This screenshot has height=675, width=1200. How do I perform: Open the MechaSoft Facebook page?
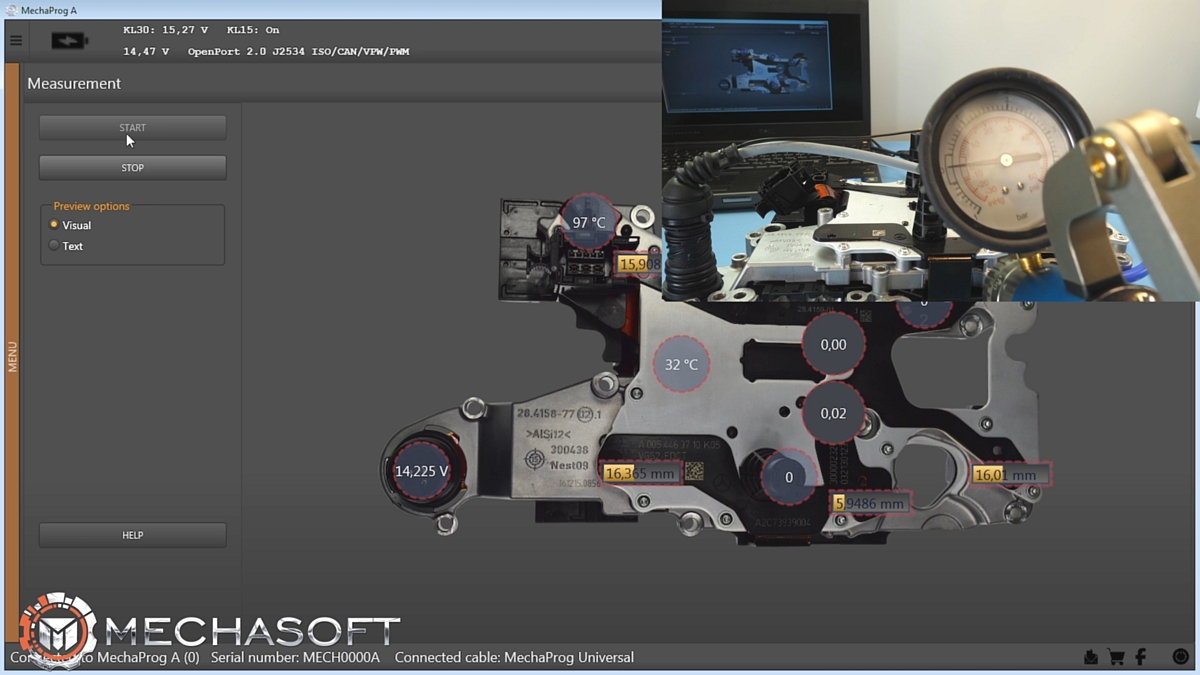coord(1142,657)
